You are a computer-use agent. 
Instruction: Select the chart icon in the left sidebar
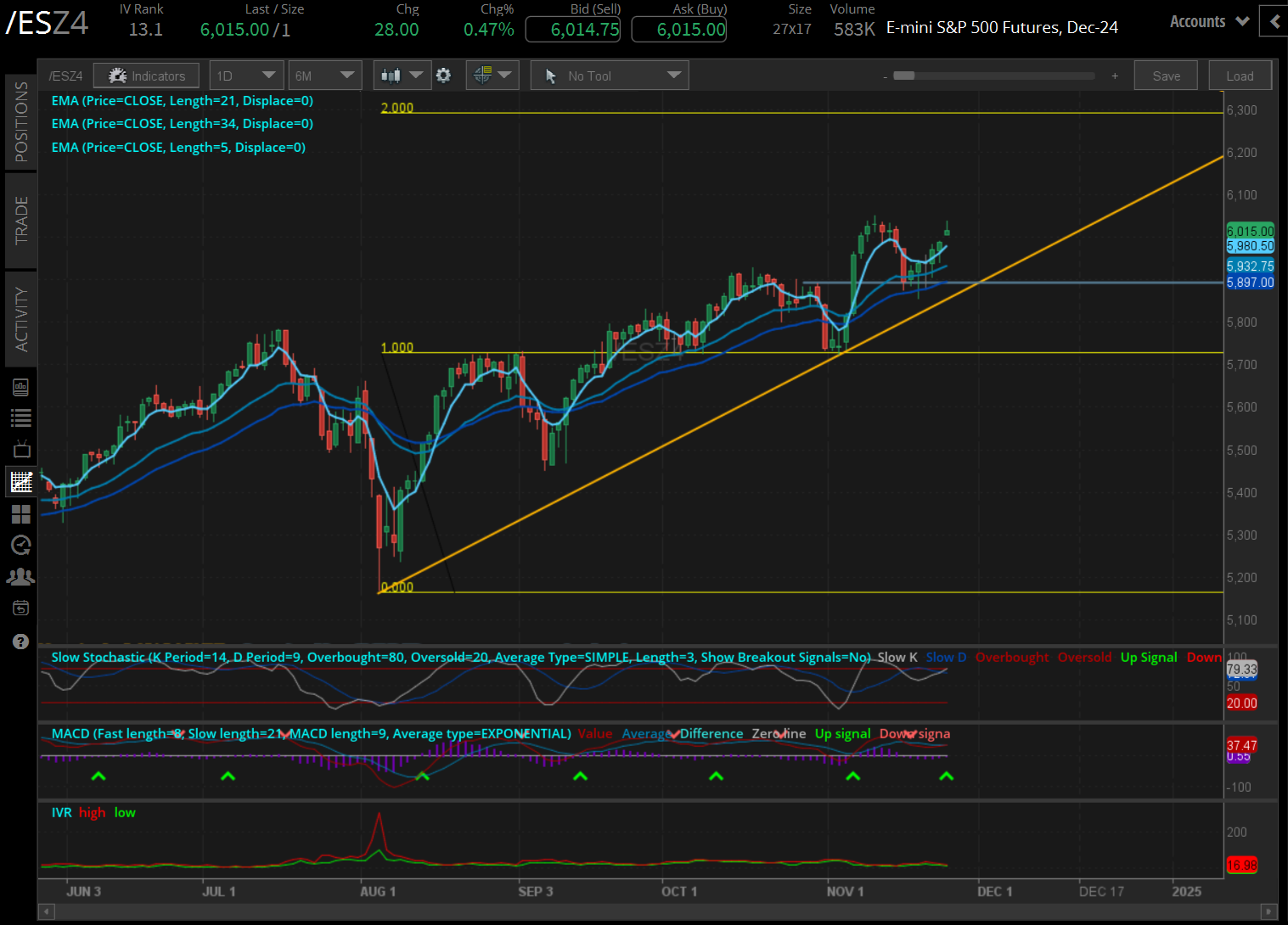click(21, 481)
